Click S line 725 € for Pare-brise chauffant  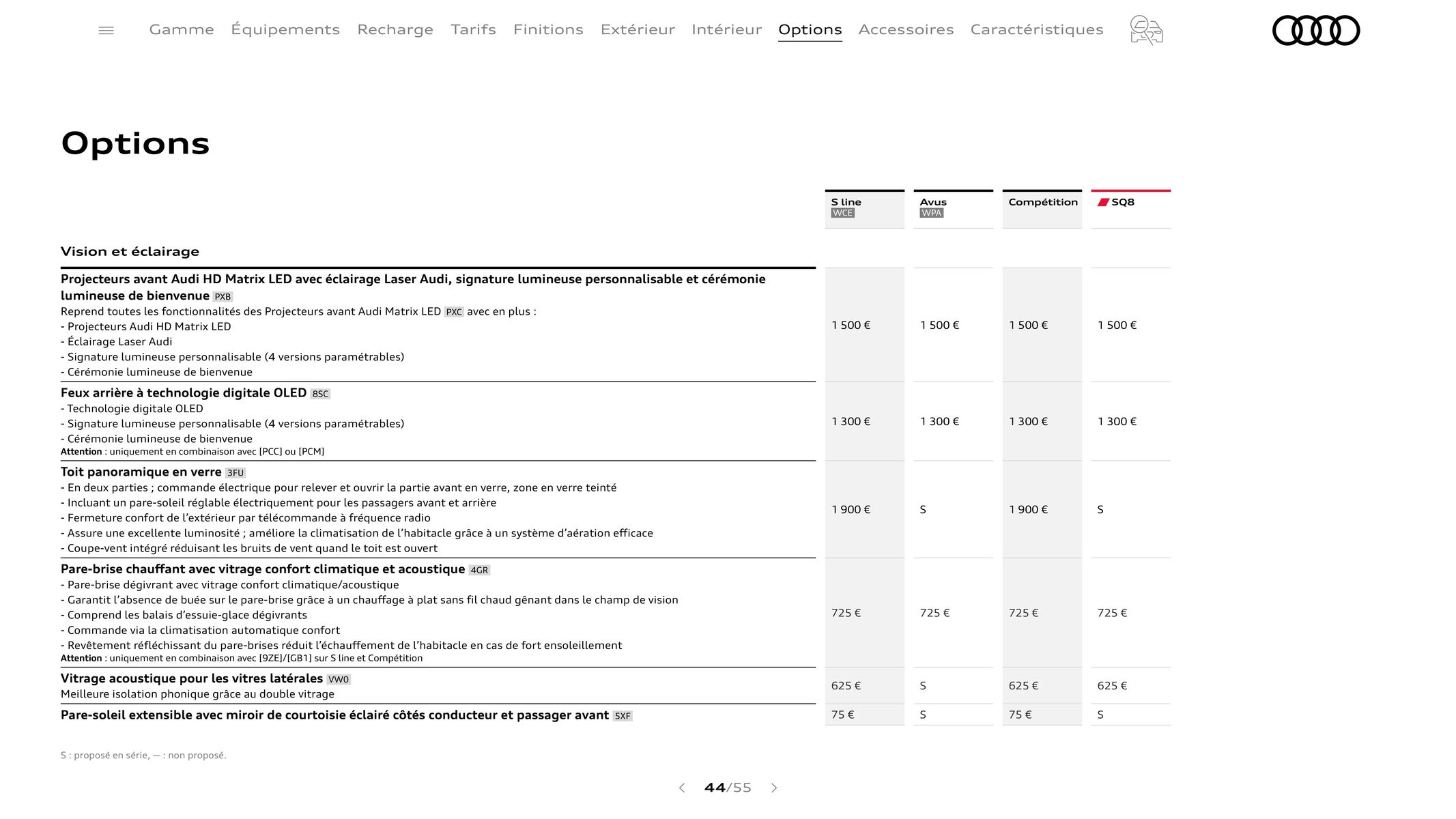click(846, 614)
